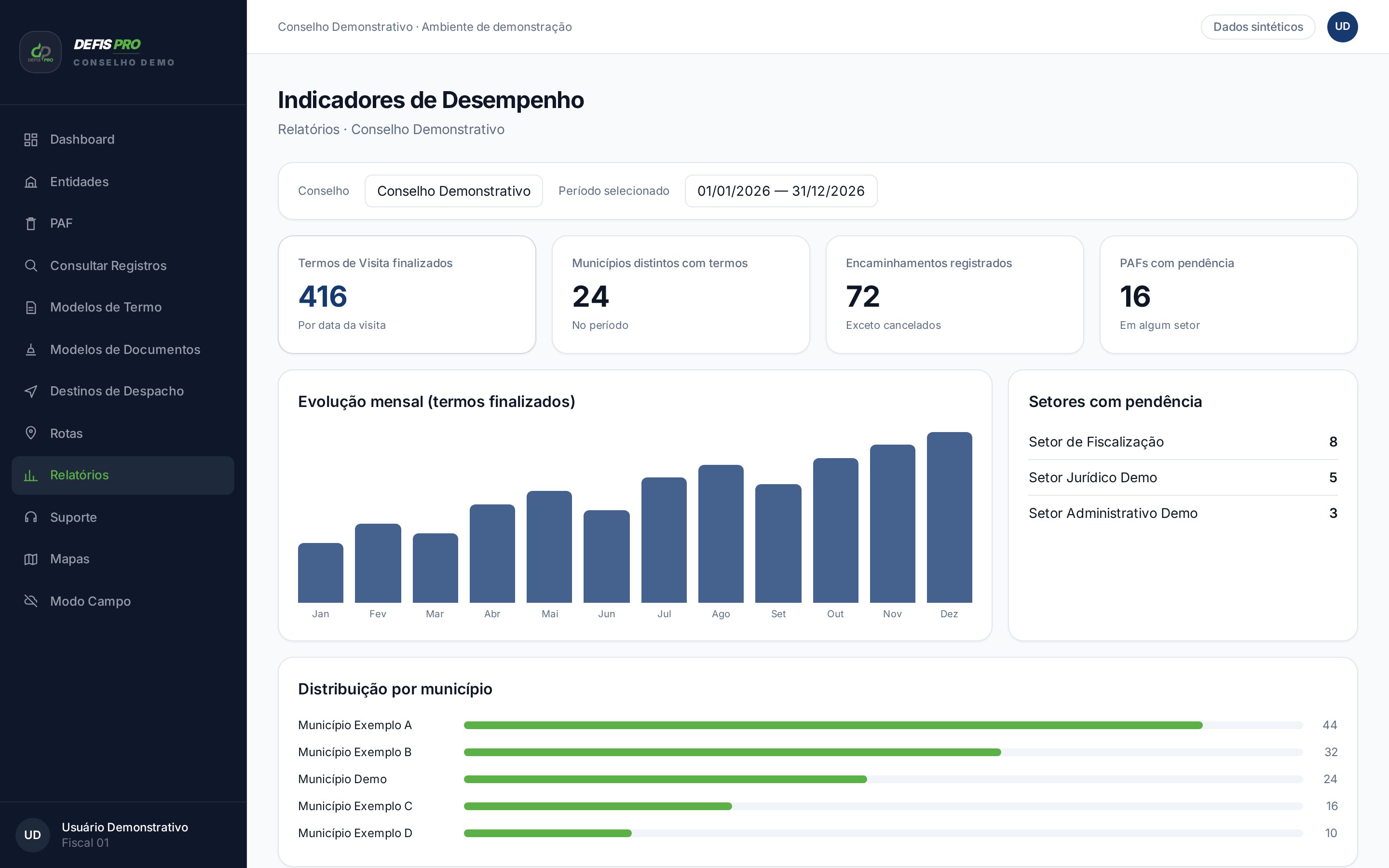The image size is (1389, 868).
Task: Click the DEFIS PRO logo icon
Action: 40,52
